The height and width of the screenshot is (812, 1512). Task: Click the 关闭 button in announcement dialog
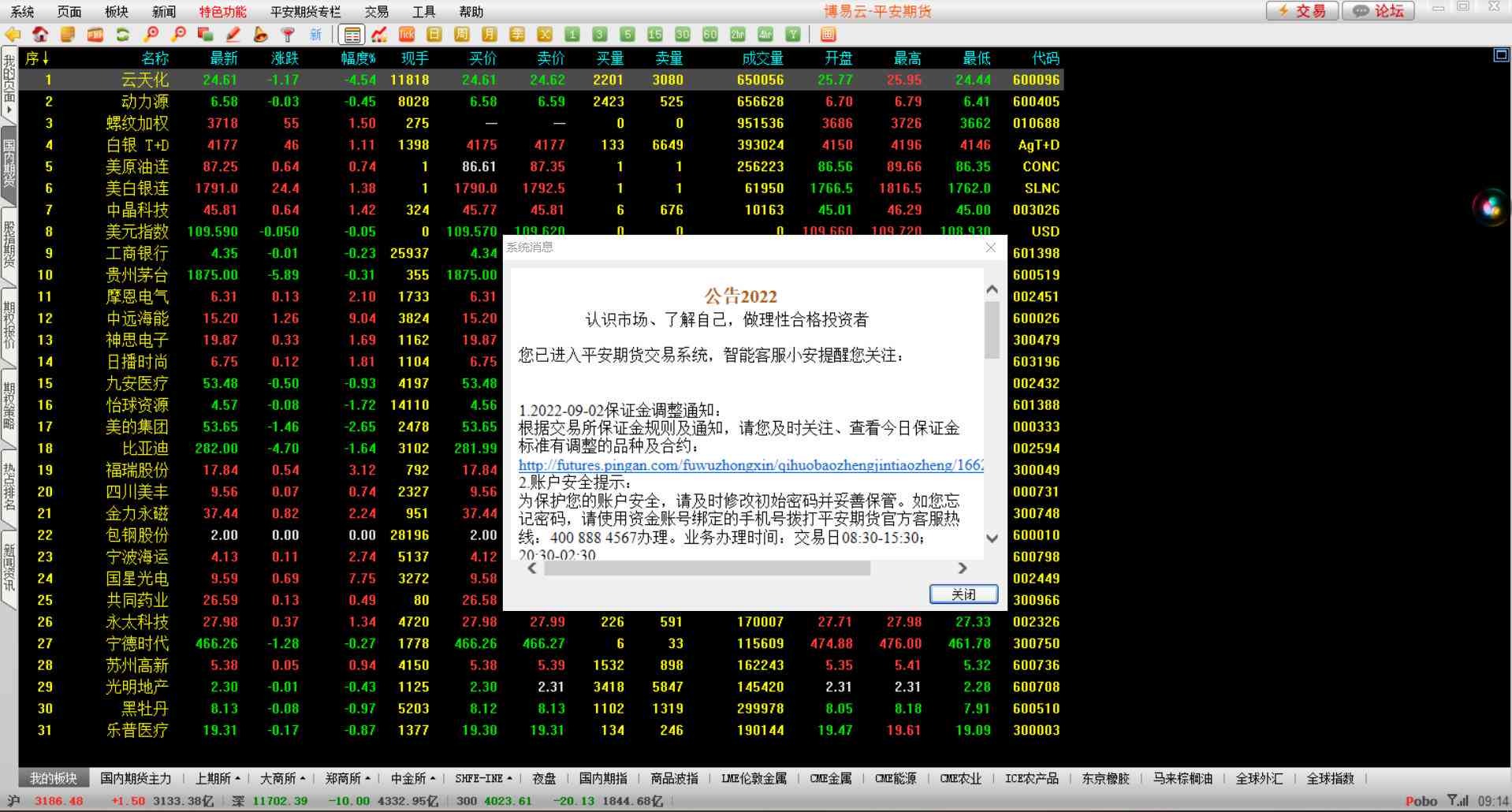tap(963, 594)
